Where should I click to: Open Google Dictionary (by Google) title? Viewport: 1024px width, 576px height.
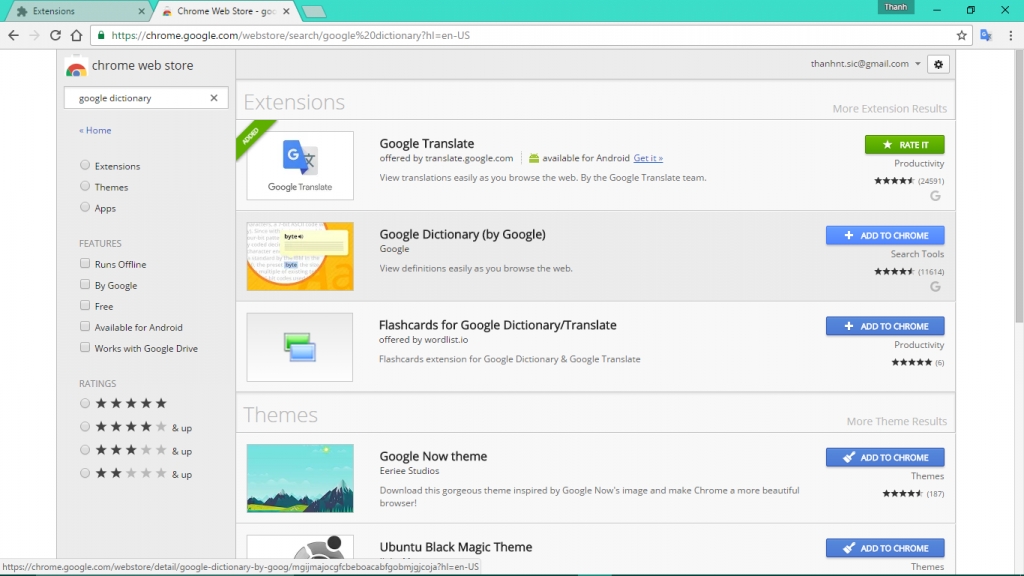462,234
